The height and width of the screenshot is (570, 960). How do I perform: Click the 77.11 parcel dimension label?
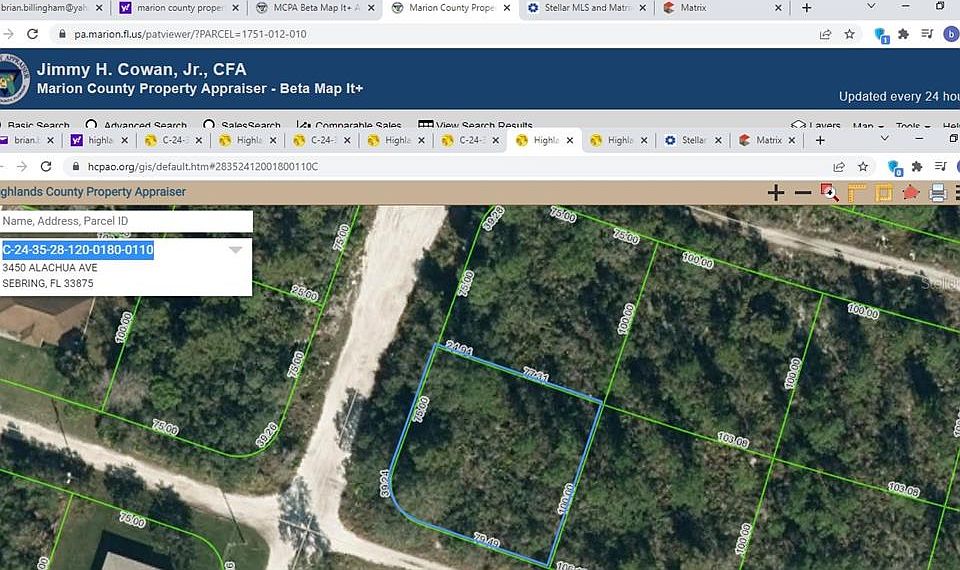[x=536, y=374]
